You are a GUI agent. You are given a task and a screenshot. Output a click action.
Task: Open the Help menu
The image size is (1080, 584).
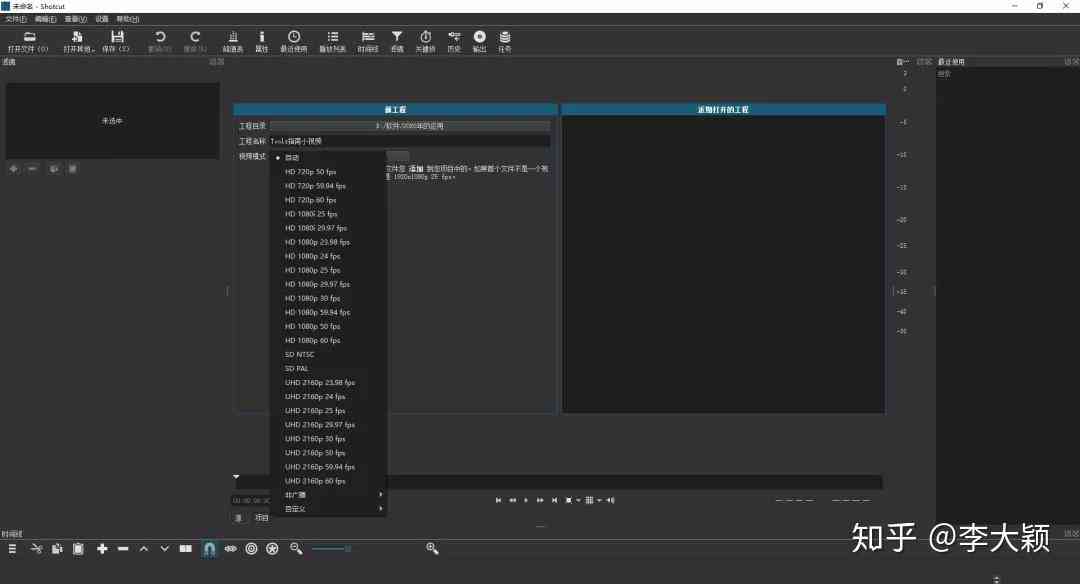pos(127,19)
